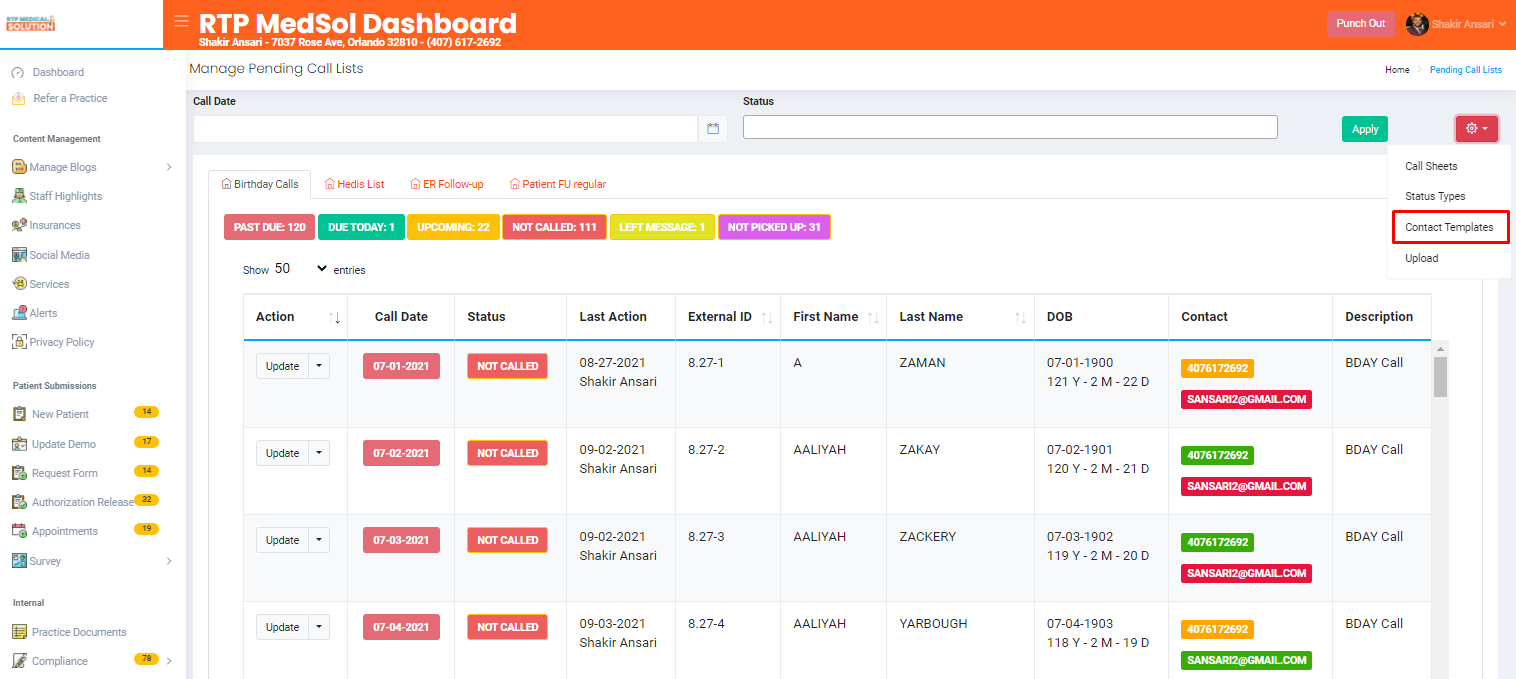The image size is (1516, 679).
Task: Click the table vertical scrollbar thumb
Action: click(1441, 377)
